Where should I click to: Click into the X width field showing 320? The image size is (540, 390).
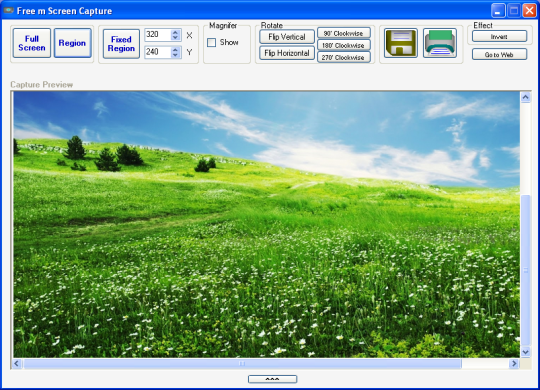click(158, 35)
